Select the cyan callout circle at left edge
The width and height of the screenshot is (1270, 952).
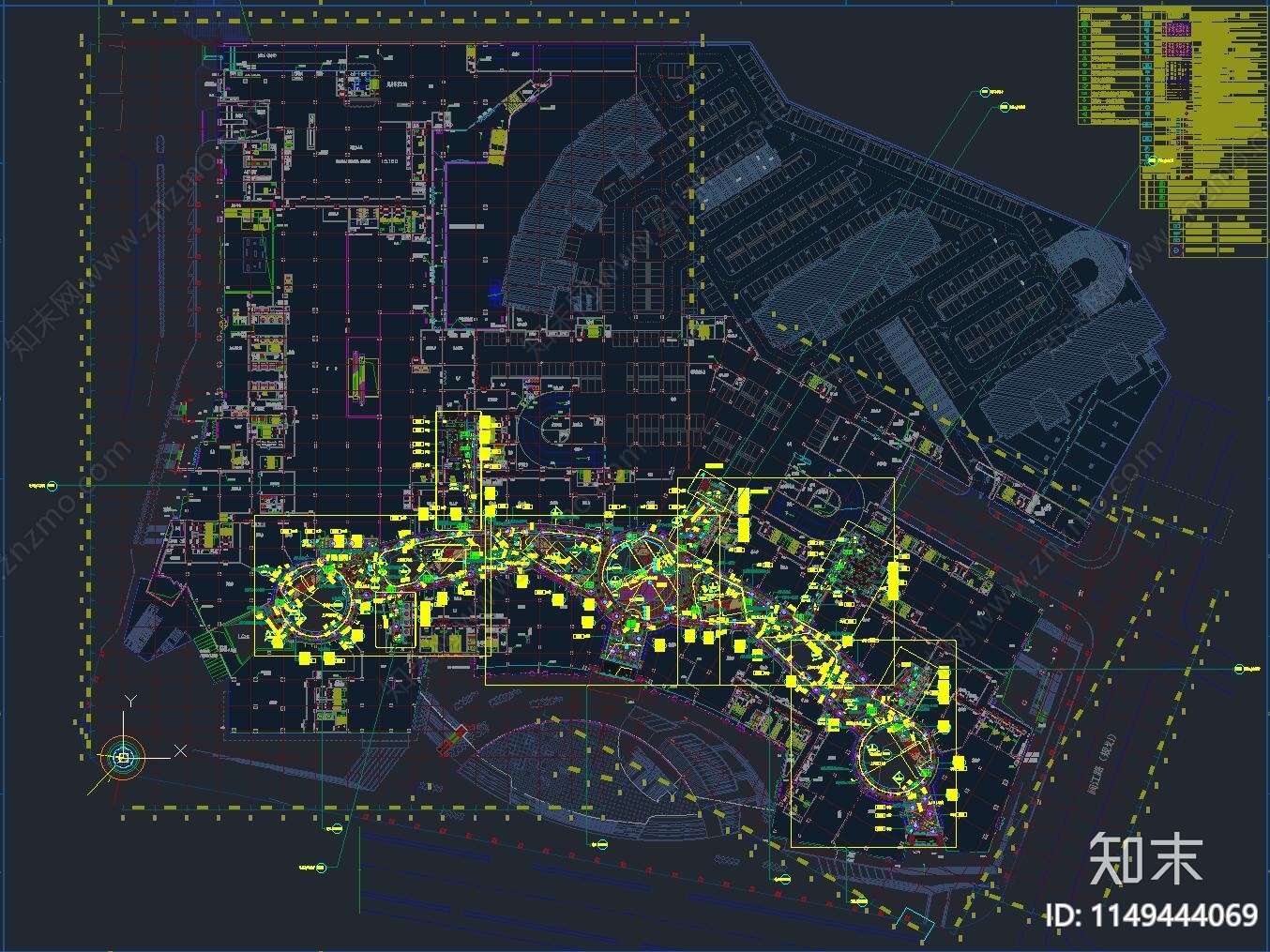pos(53,486)
